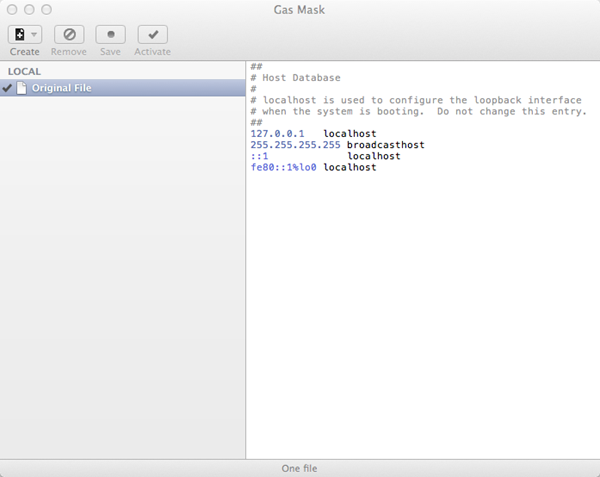
Task: Click the document icon beside Original File
Action: (22, 88)
